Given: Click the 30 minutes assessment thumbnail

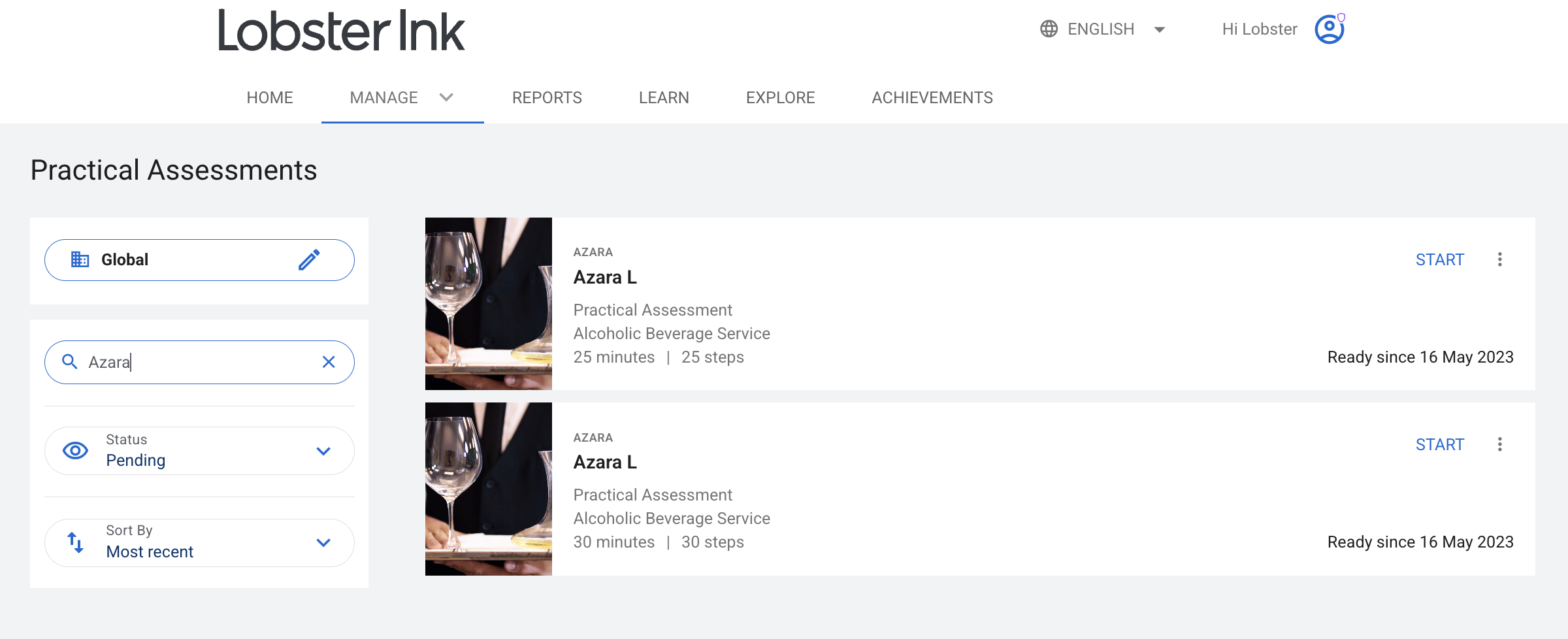Looking at the screenshot, I should (489, 489).
